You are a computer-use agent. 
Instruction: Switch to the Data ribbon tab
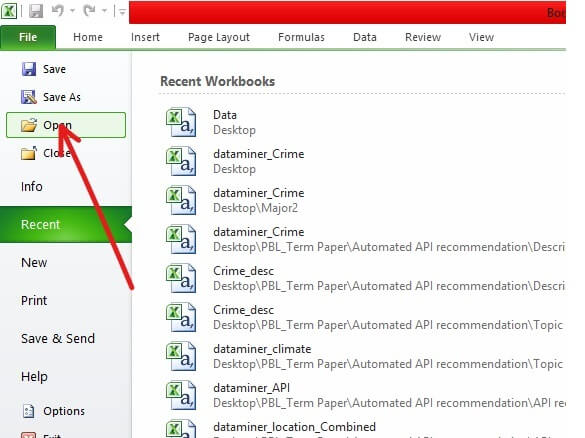tap(365, 37)
